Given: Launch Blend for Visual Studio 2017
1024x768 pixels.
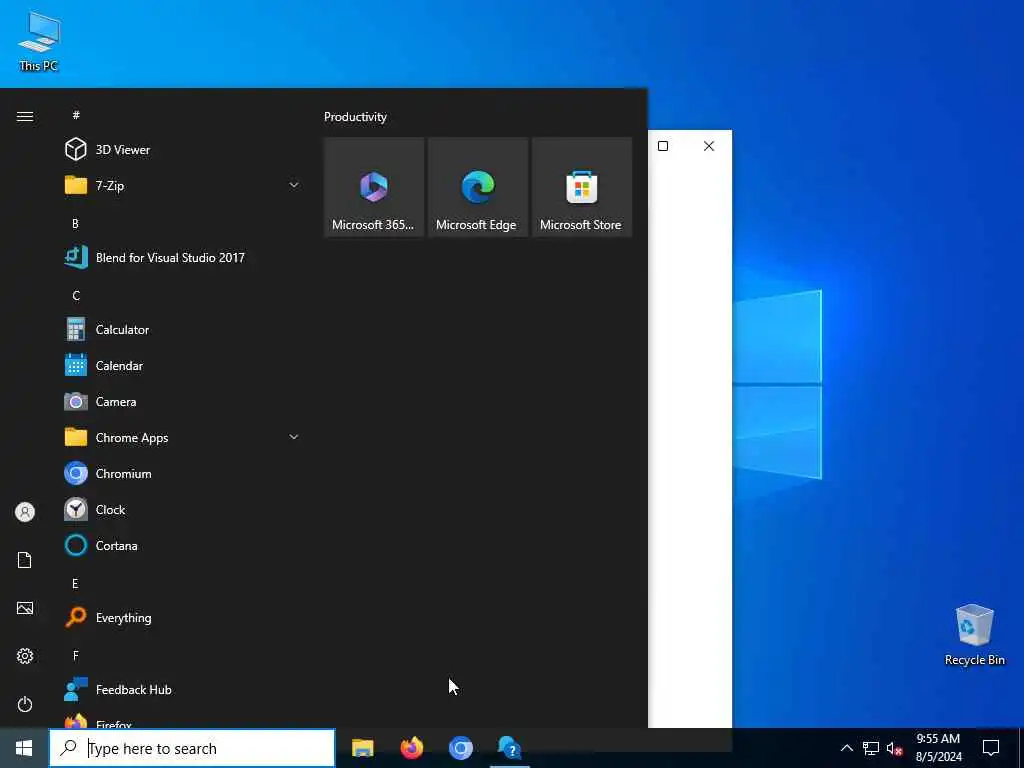Looking at the screenshot, I should coord(183,257).
